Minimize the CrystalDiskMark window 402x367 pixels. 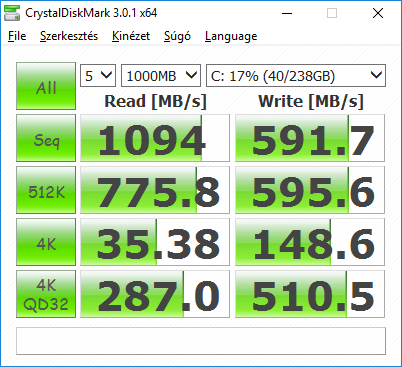coord(287,13)
